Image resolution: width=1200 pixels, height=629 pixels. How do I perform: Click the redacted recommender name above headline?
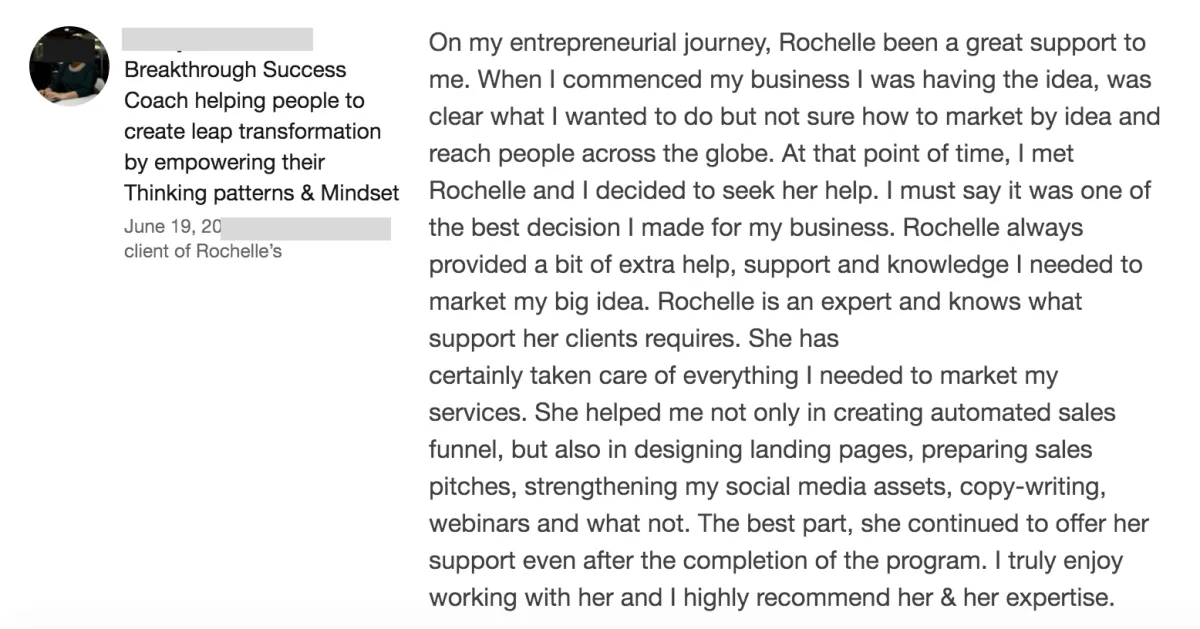(217, 39)
